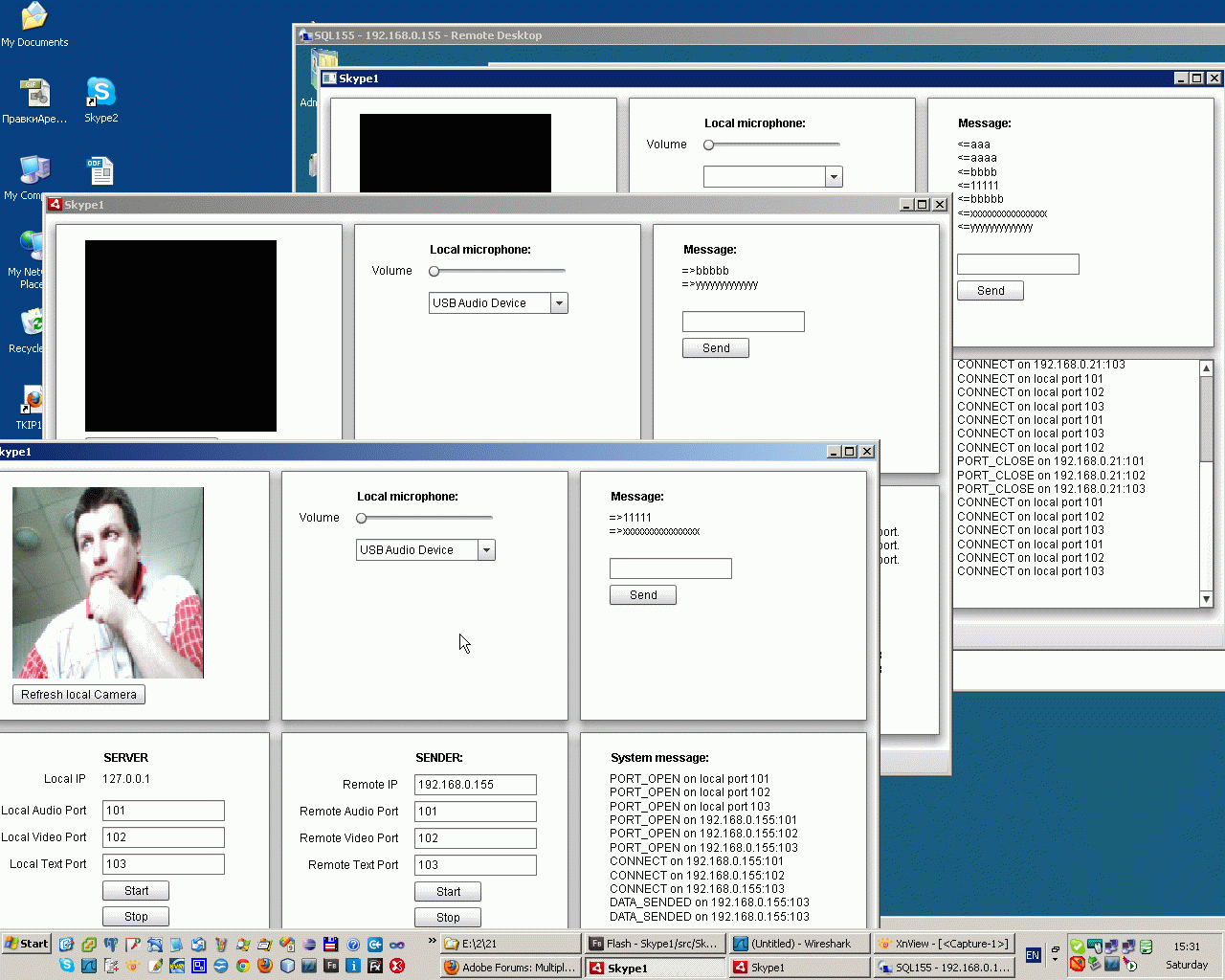
Task: Expand the USB Audio Device dropdown in the middle Skype1 window
Action: [x=559, y=303]
